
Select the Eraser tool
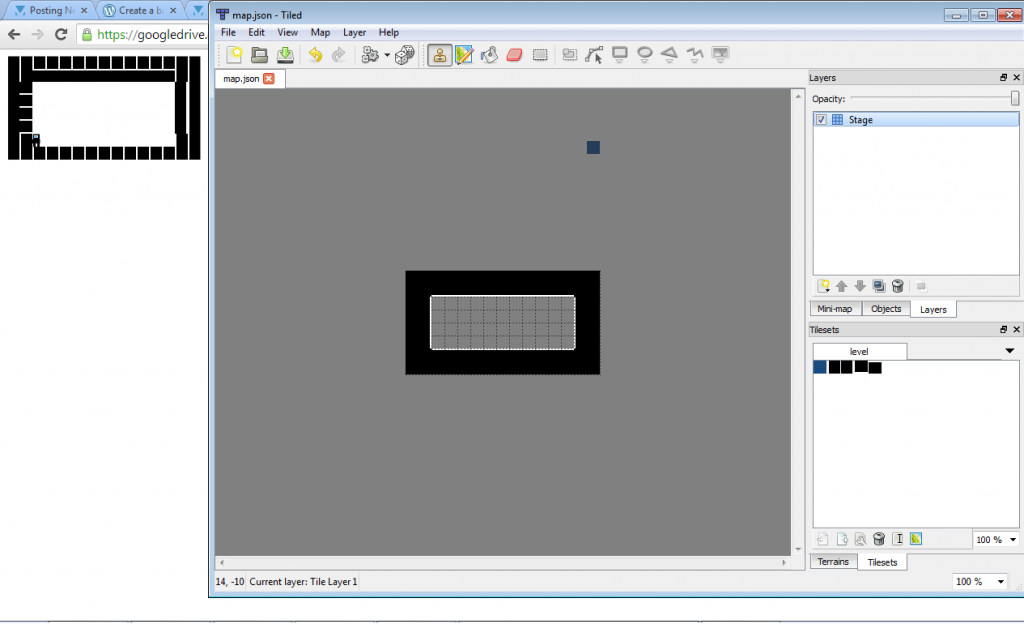[x=514, y=55]
